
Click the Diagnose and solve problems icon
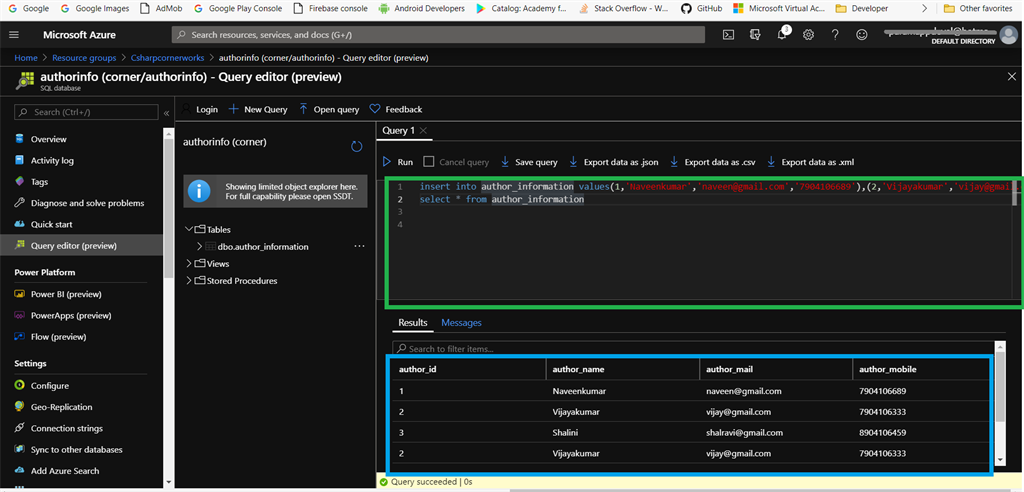[20, 203]
